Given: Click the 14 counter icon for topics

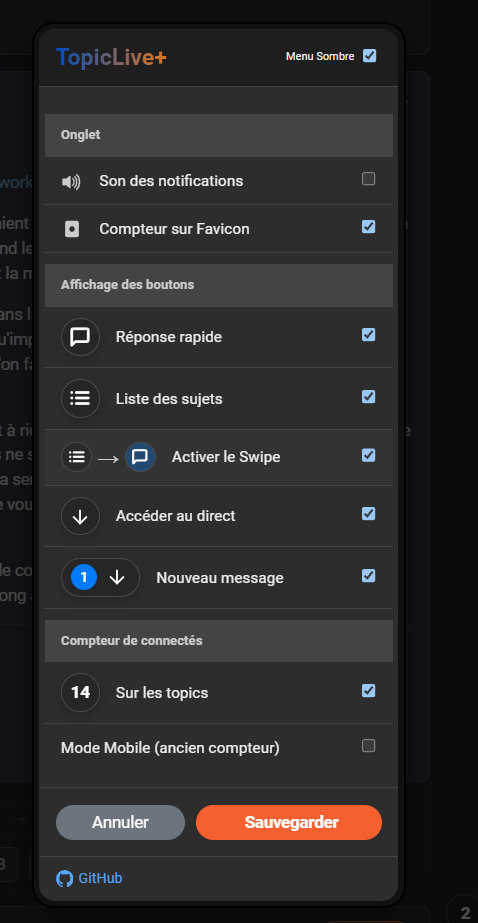Looking at the screenshot, I should [x=80, y=692].
